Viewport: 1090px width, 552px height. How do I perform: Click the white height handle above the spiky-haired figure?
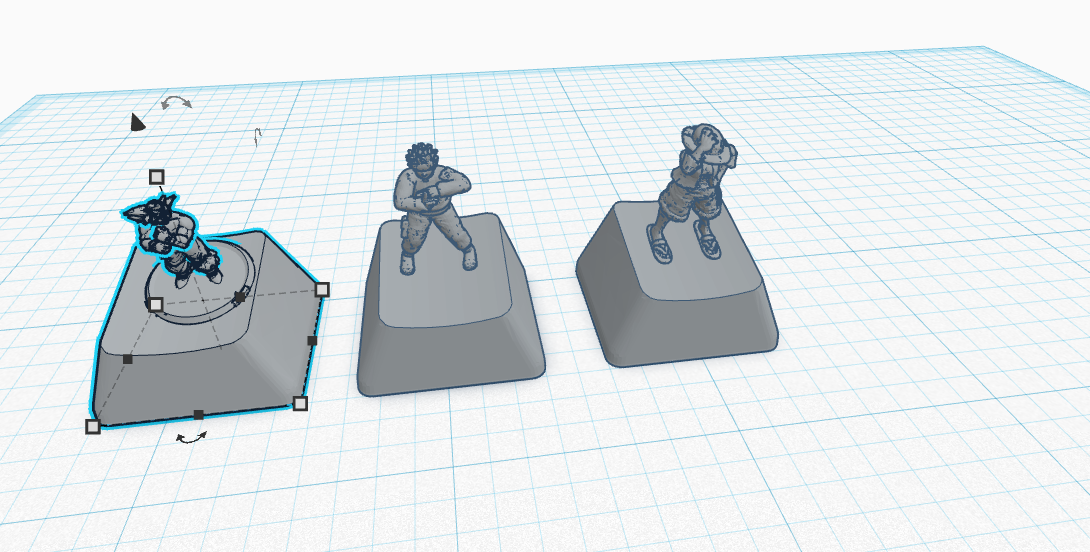156,177
